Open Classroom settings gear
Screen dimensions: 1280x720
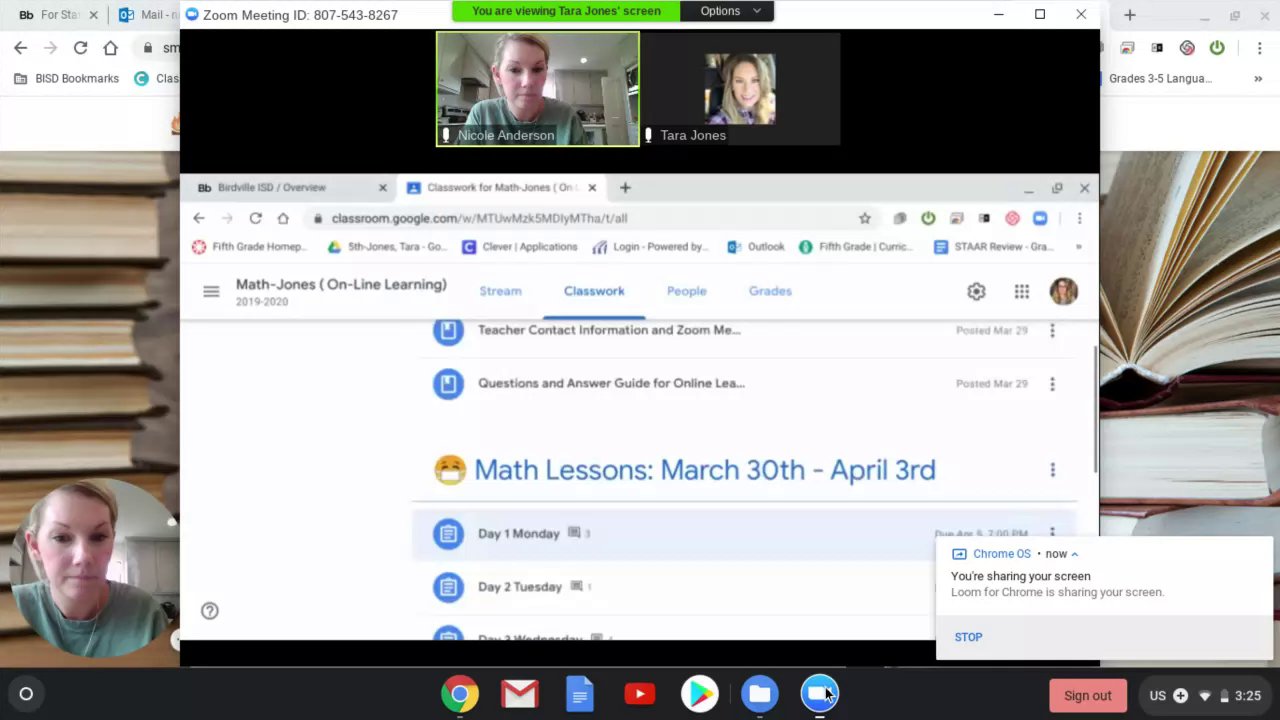[976, 291]
